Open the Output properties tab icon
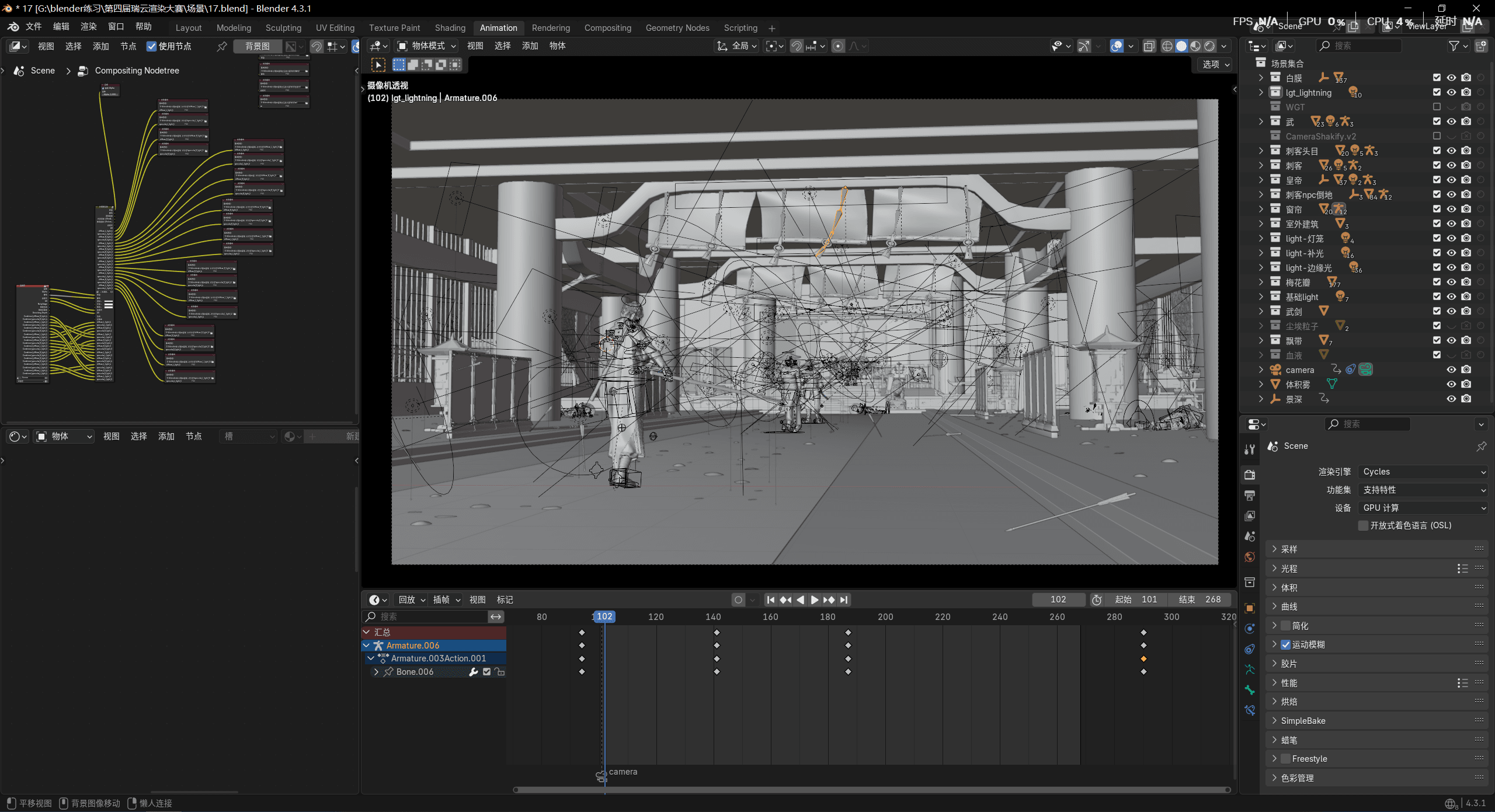The height and width of the screenshot is (812, 1495). 1250,496
